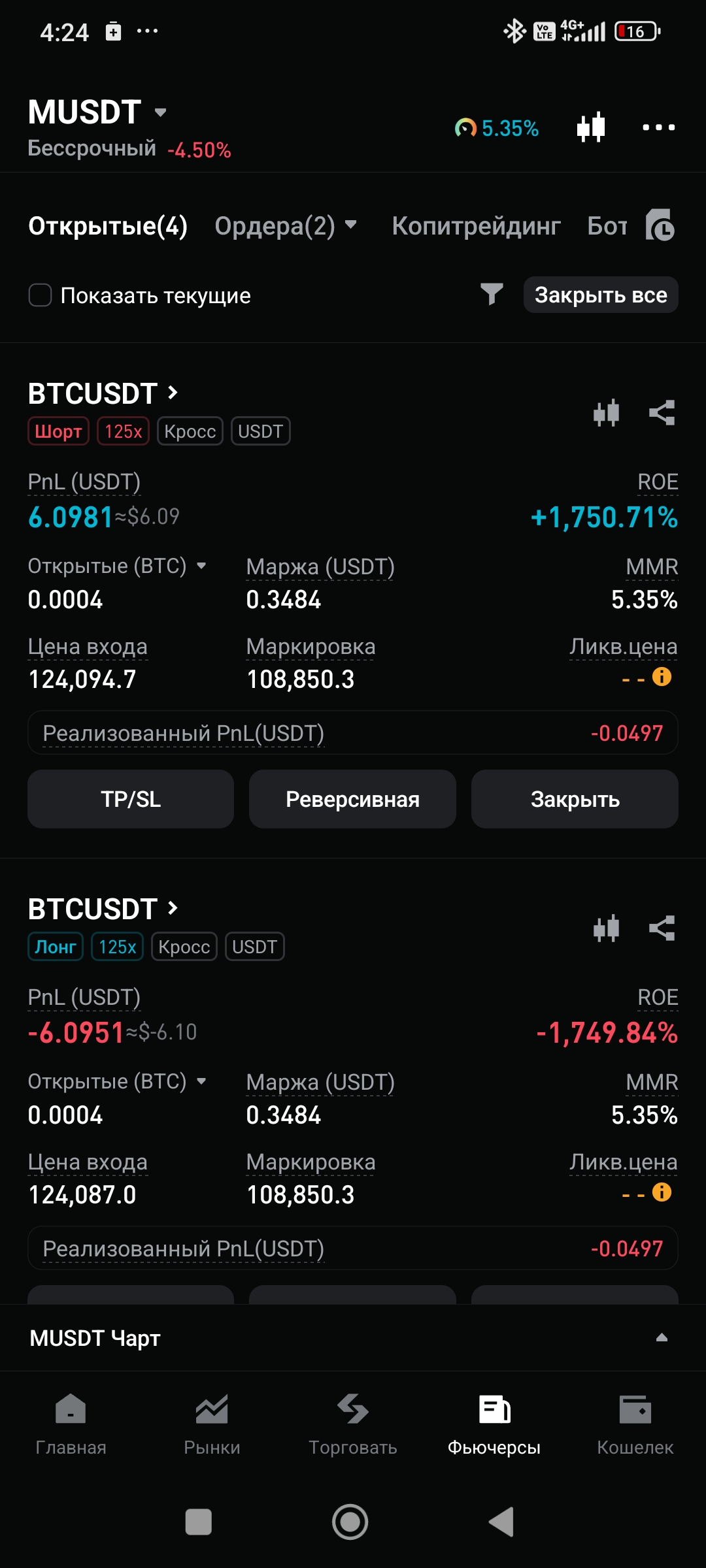Share the Long BTCUSDT position
The width and height of the screenshot is (706, 1568).
click(662, 928)
